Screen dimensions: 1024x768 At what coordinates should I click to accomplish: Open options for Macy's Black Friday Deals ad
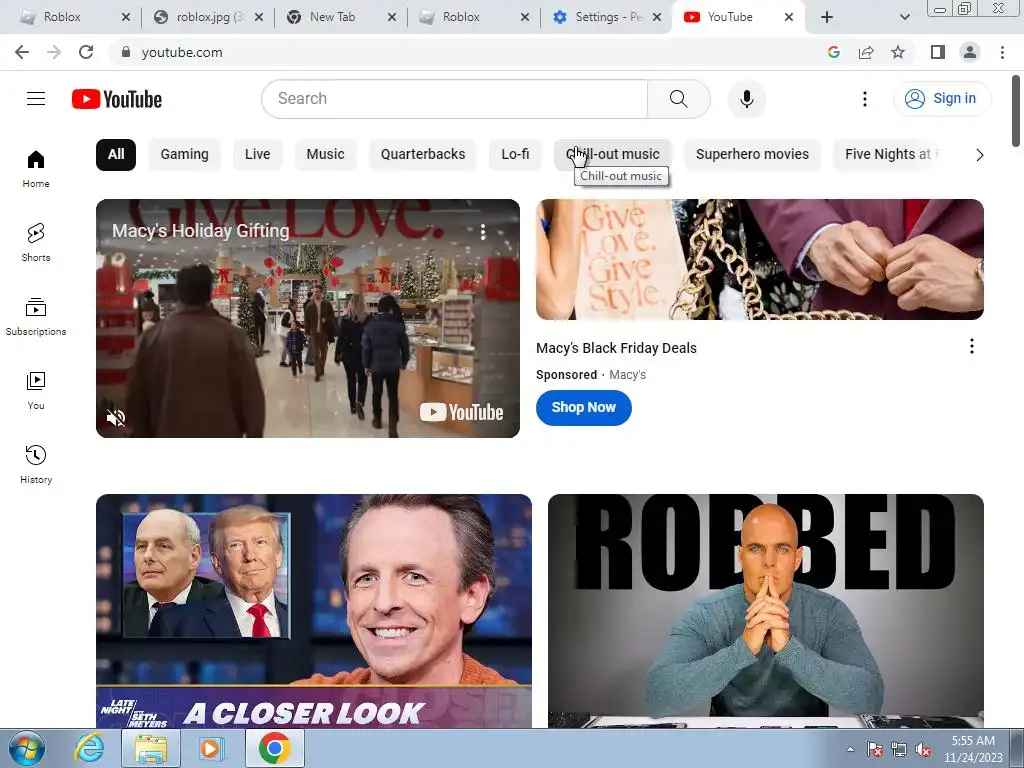[972, 346]
